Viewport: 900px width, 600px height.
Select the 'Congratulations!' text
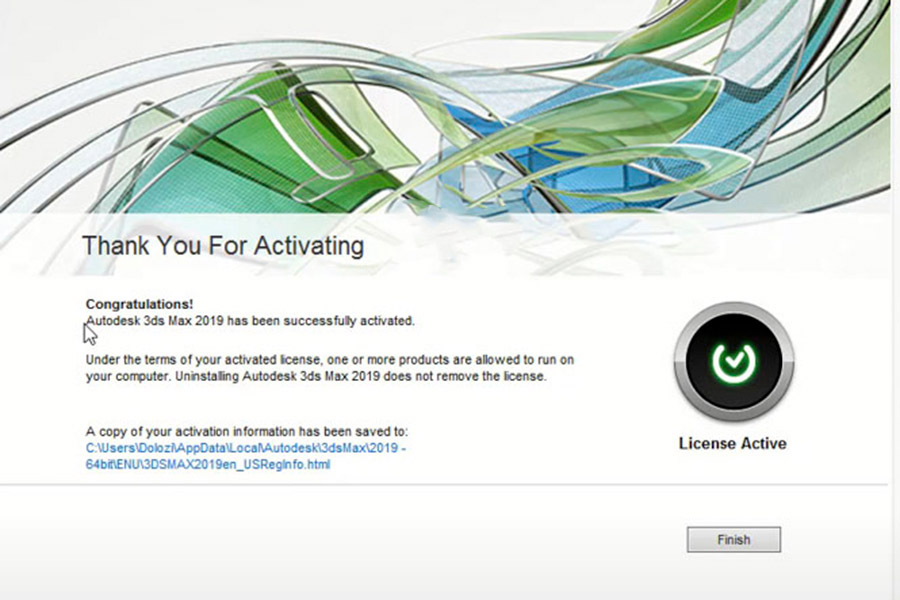139,304
